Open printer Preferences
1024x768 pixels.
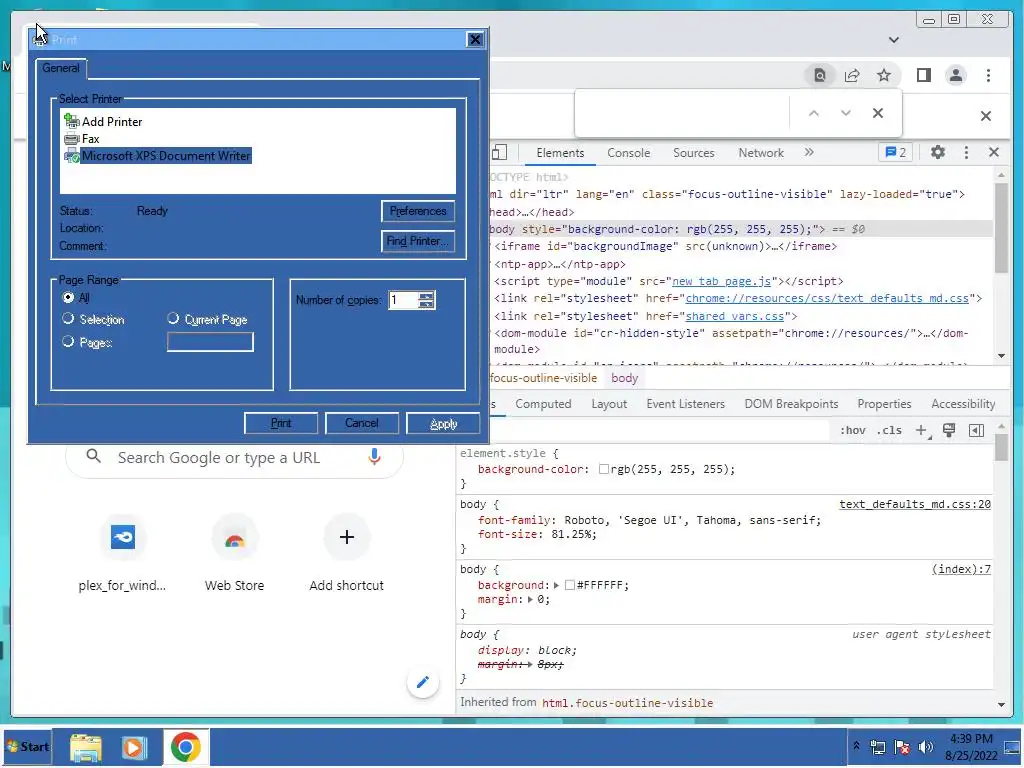(x=417, y=211)
